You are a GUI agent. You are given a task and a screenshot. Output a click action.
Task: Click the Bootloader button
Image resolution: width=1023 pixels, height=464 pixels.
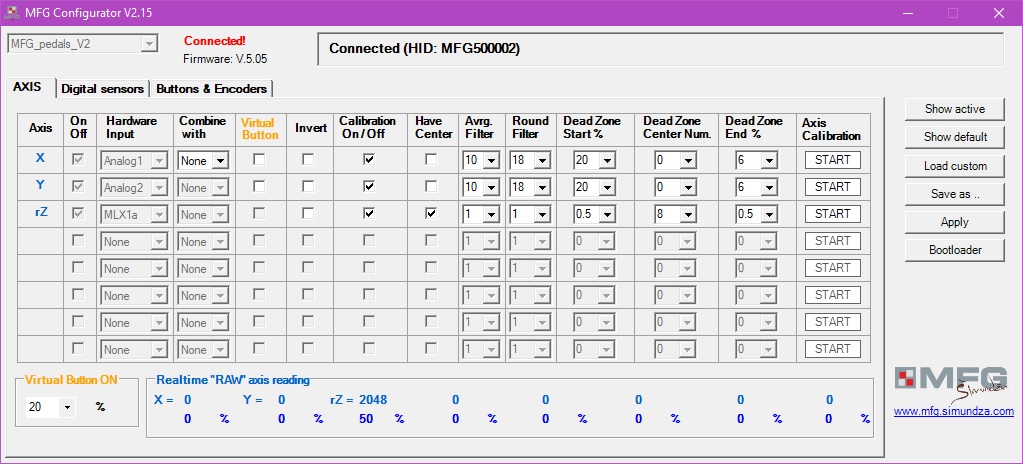(x=954, y=250)
